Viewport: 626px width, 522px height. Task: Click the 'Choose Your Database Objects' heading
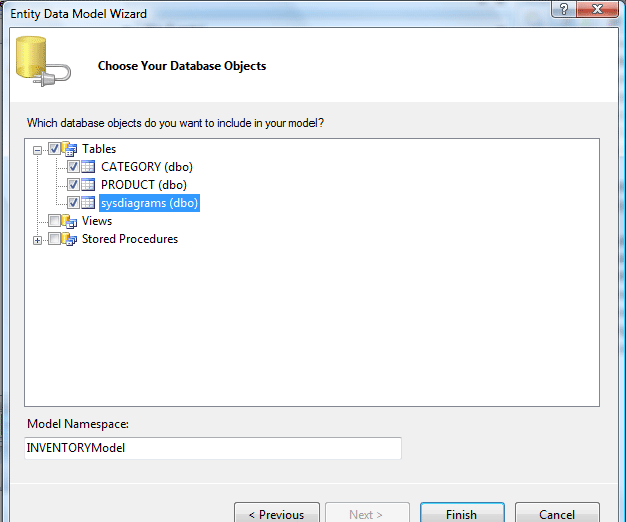pyautogui.click(x=182, y=66)
